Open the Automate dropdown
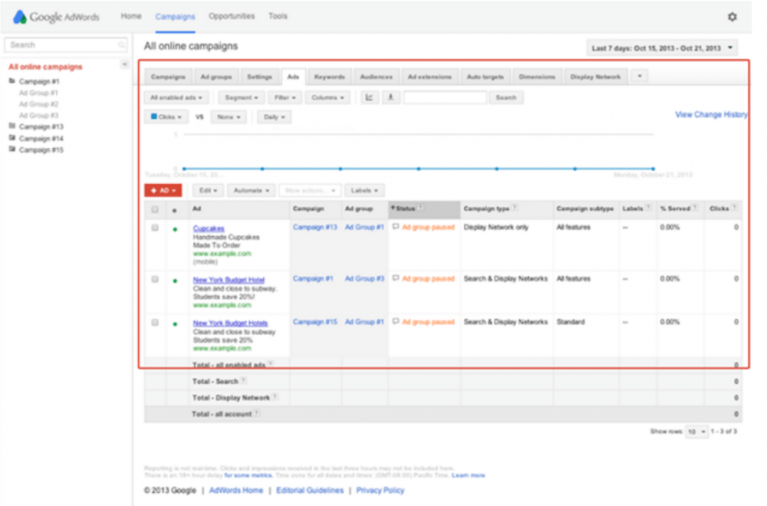 [x=251, y=190]
